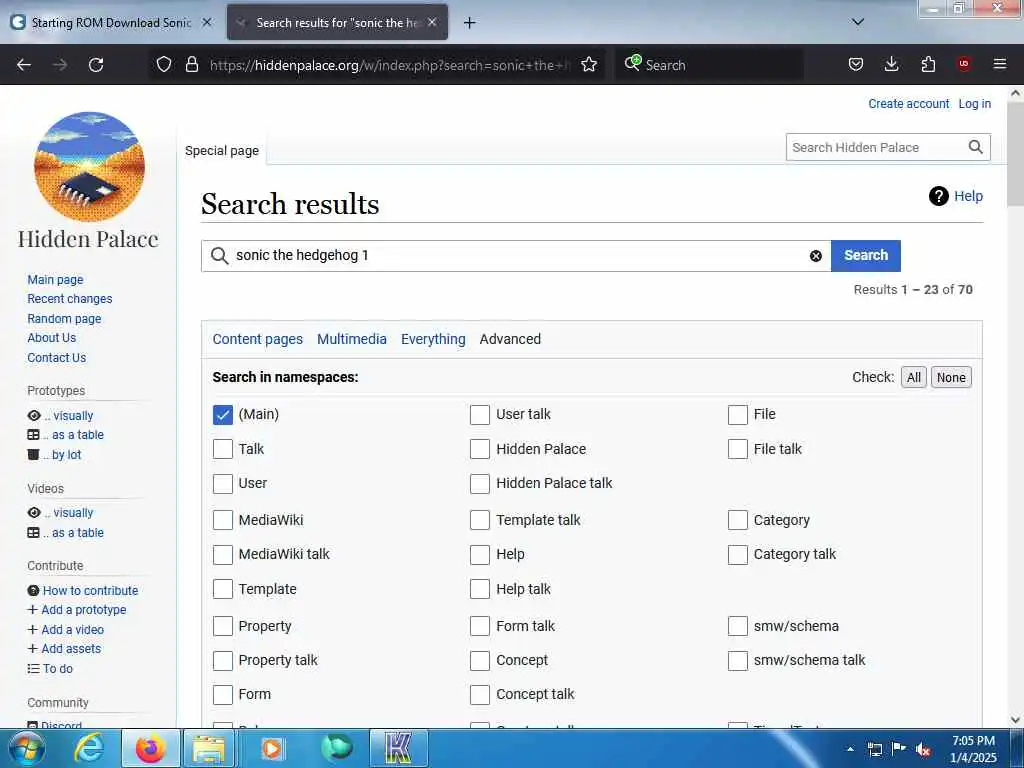Open the Recent changes sidebar link
Viewport: 1024px width, 768px height.
coord(70,299)
